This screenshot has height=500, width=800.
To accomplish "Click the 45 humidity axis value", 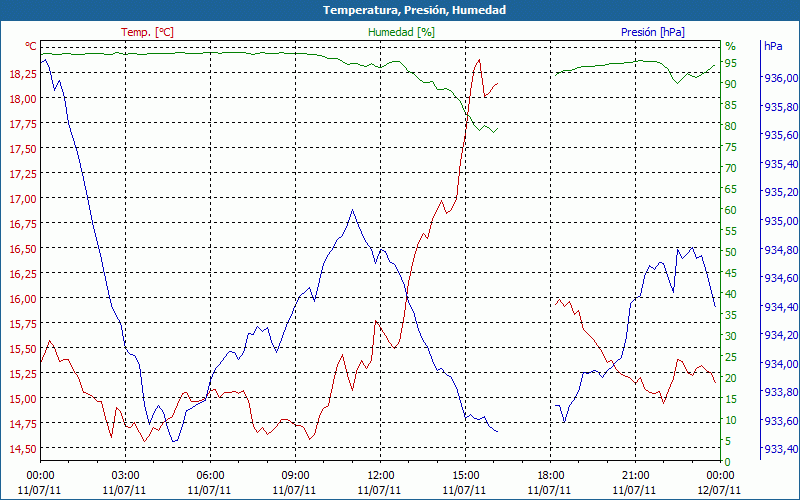I will 731,273.
